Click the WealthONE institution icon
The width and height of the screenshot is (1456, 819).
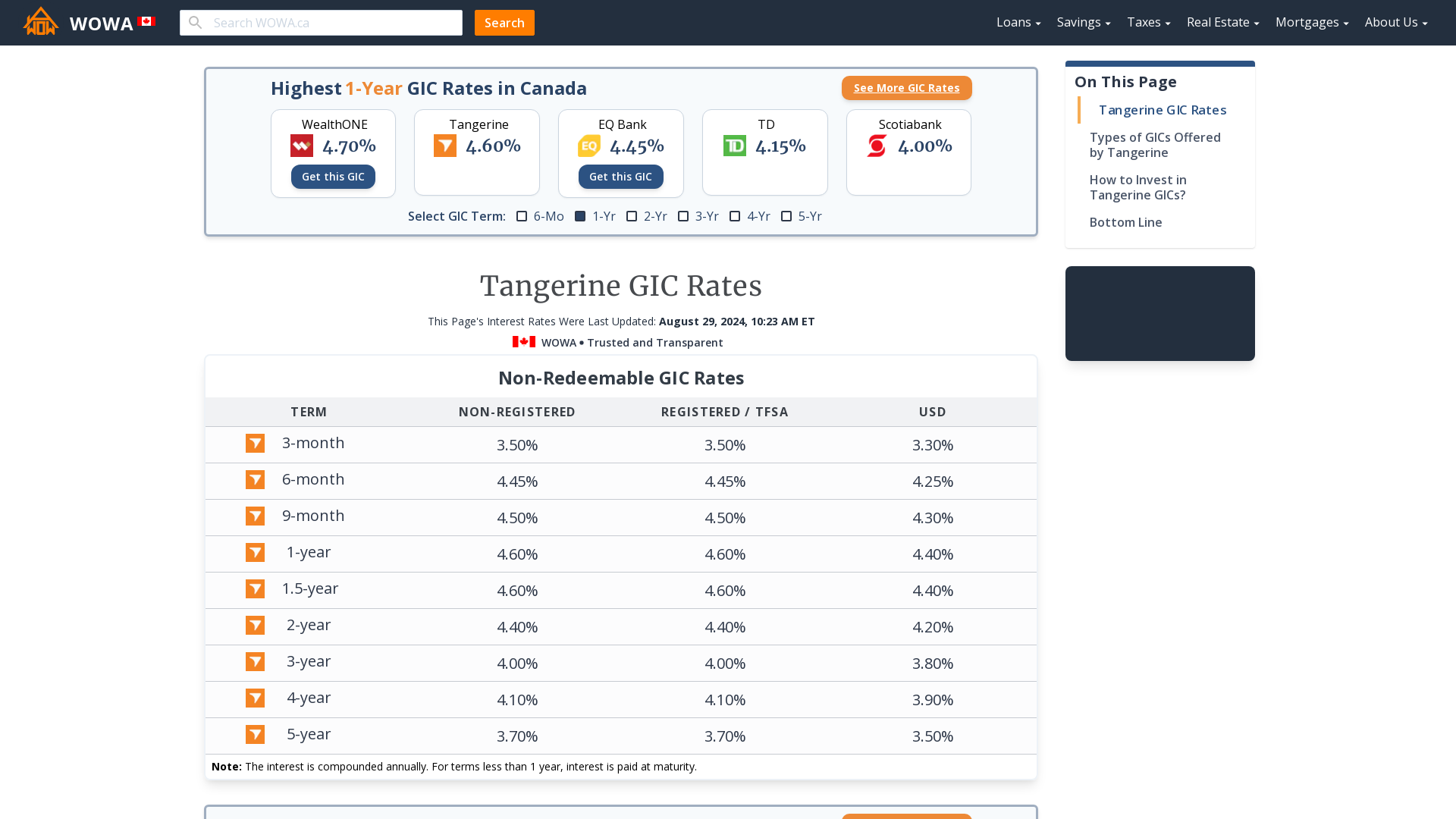coord(300,146)
